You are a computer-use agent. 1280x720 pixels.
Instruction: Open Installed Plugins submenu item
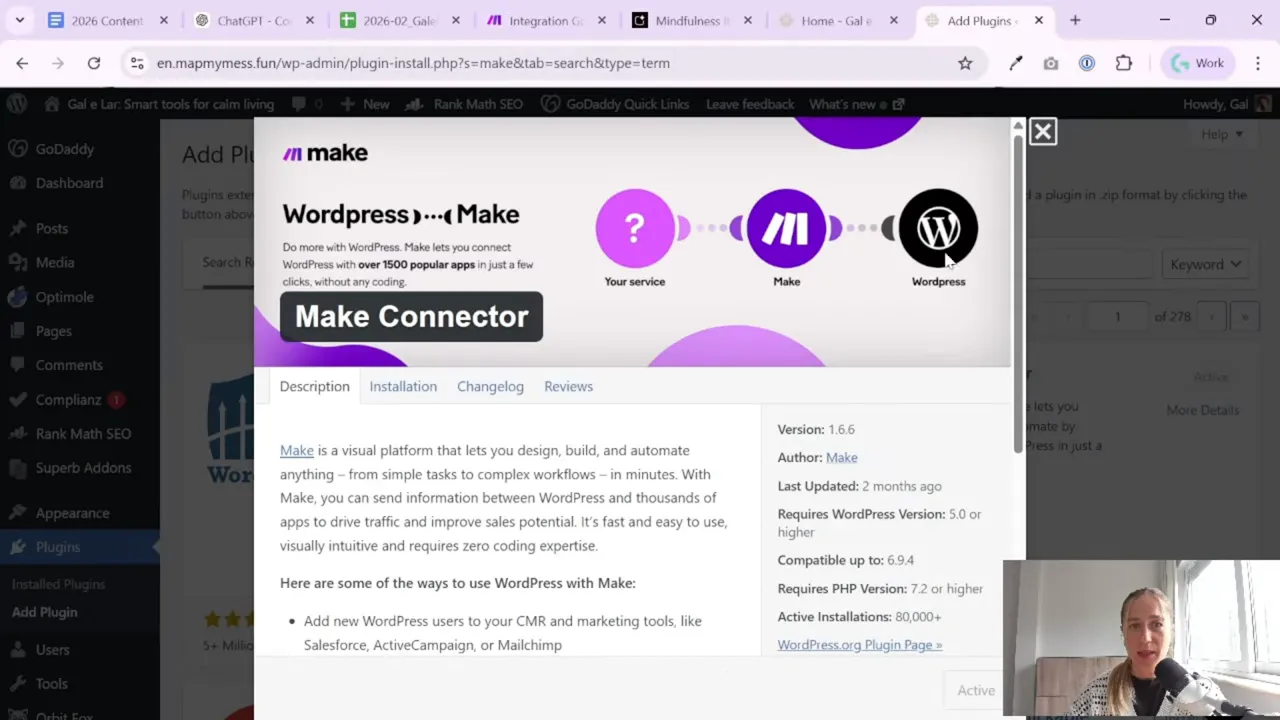58,584
